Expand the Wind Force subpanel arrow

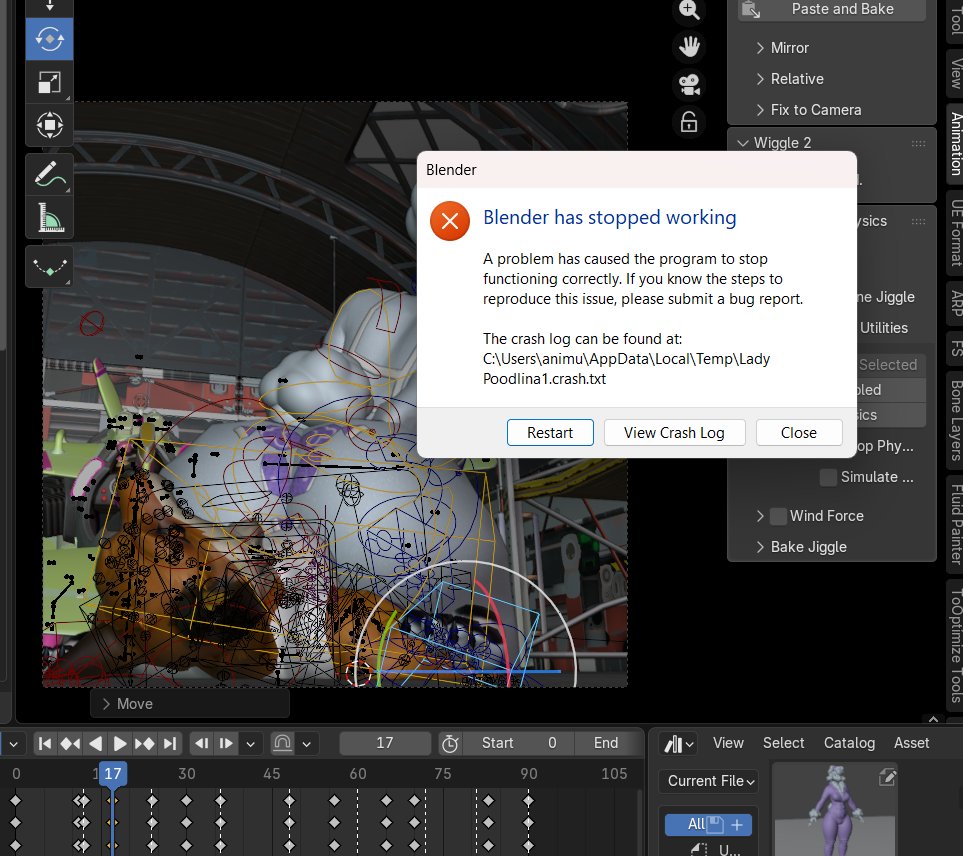pyautogui.click(x=760, y=516)
